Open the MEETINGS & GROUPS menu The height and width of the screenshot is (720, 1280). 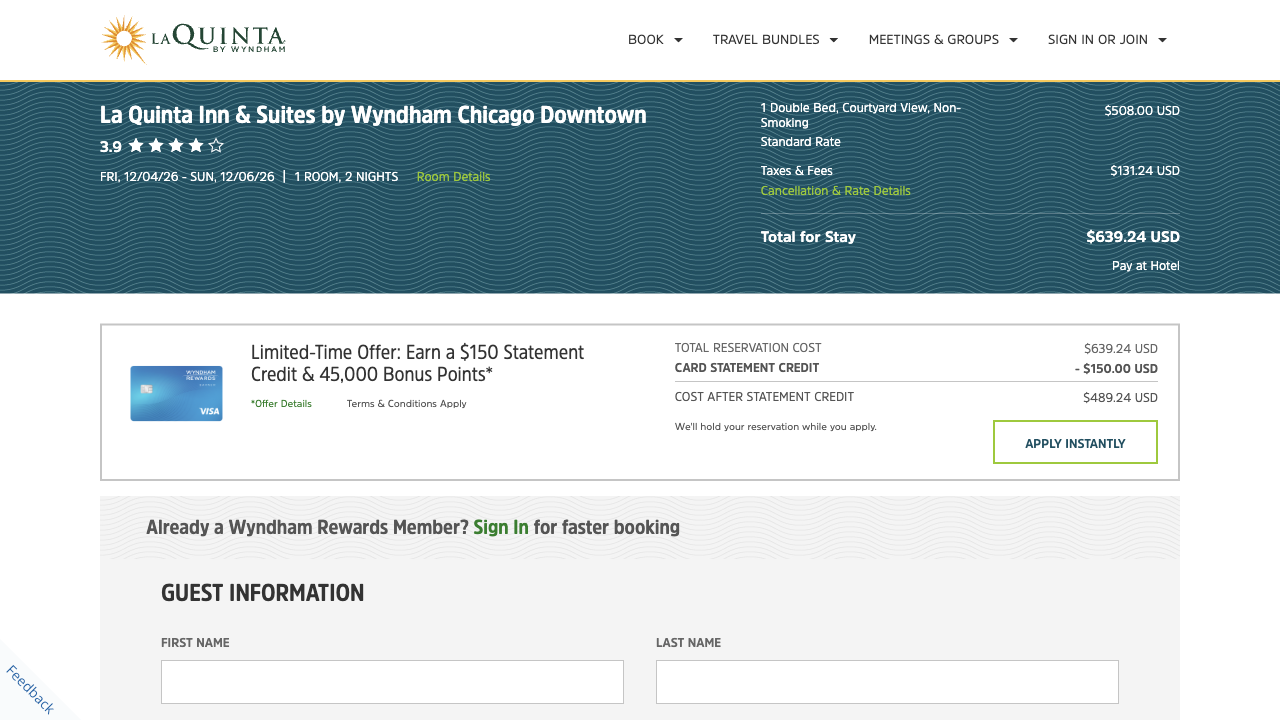pos(934,40)
